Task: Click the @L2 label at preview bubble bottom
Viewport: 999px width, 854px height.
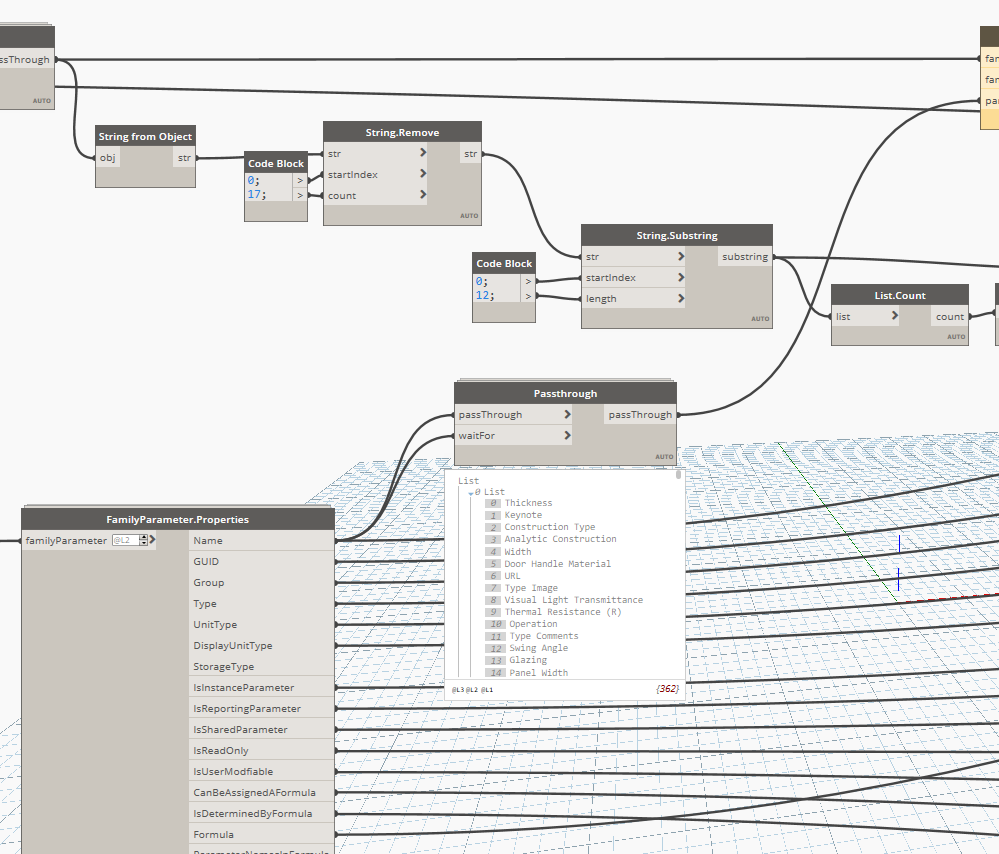Action: tap(472, 688)
